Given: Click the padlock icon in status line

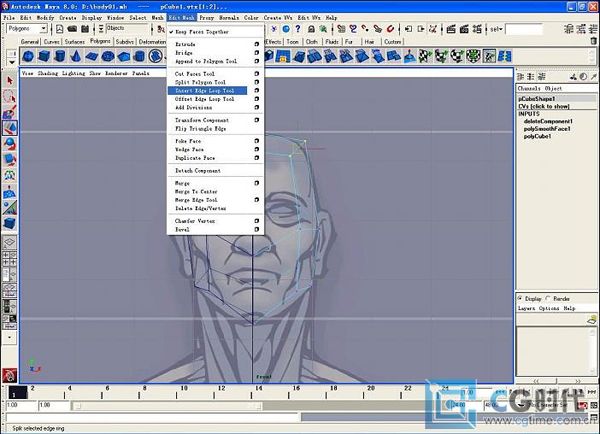Looking at the screenshot, I should coord(311,29).
